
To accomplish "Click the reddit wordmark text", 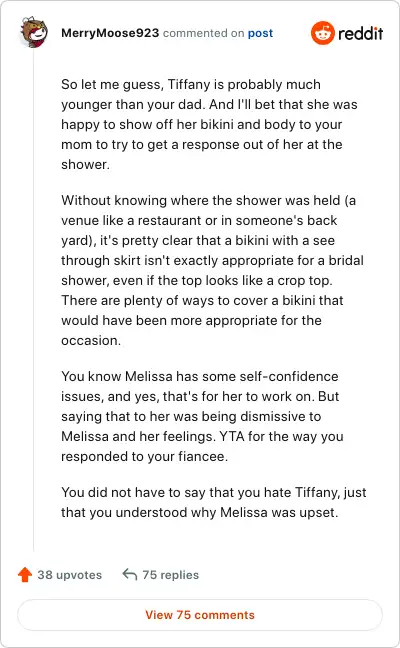I will [x=360, y=33].
